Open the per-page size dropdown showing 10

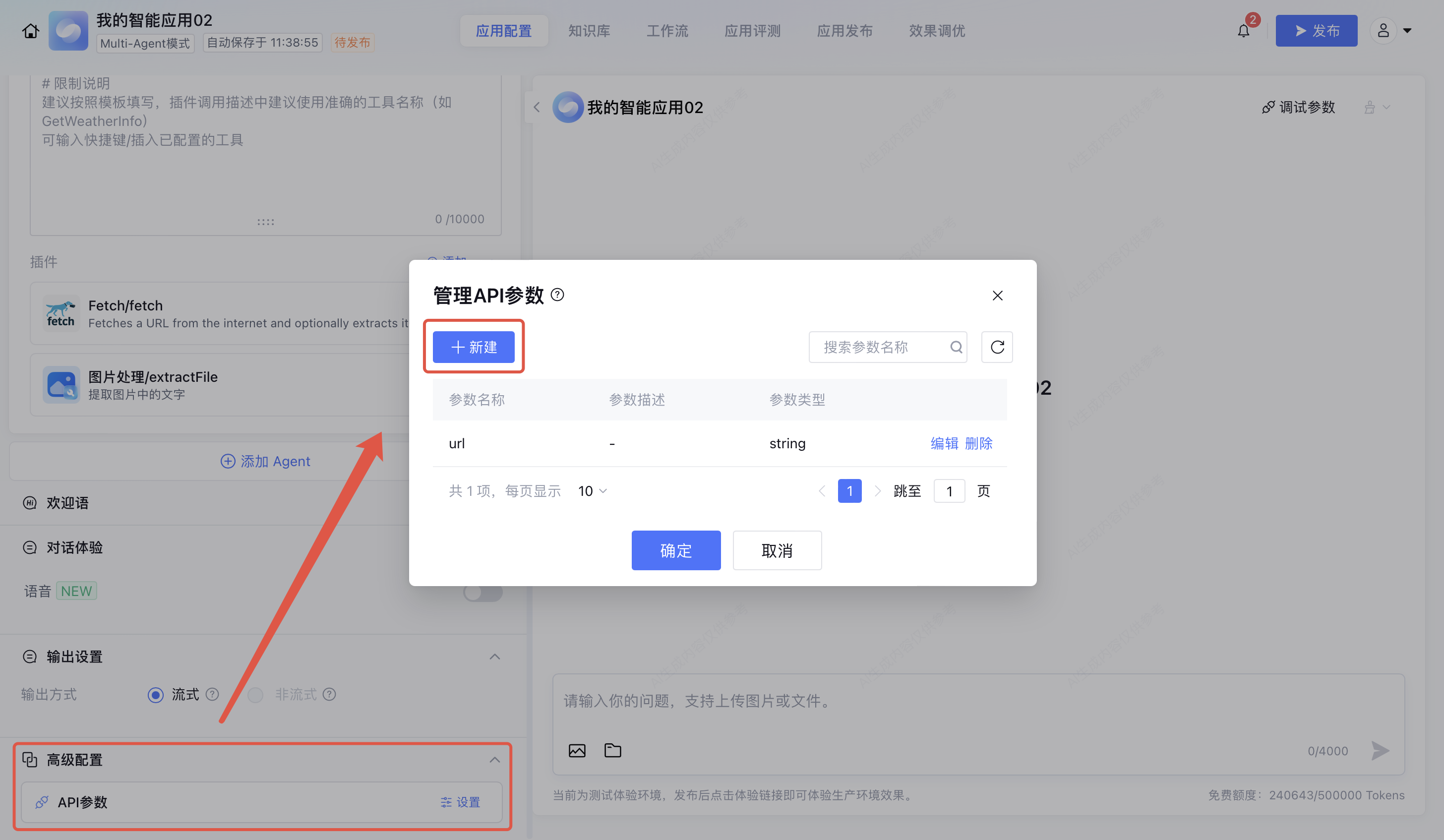coord(593,491)
